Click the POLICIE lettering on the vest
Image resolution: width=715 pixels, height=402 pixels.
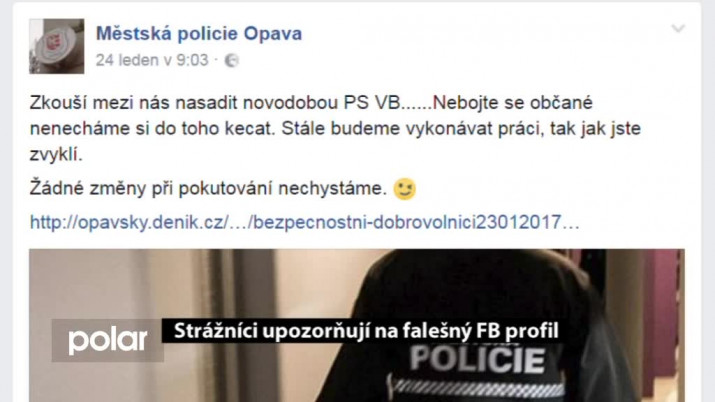coord(477,360)
